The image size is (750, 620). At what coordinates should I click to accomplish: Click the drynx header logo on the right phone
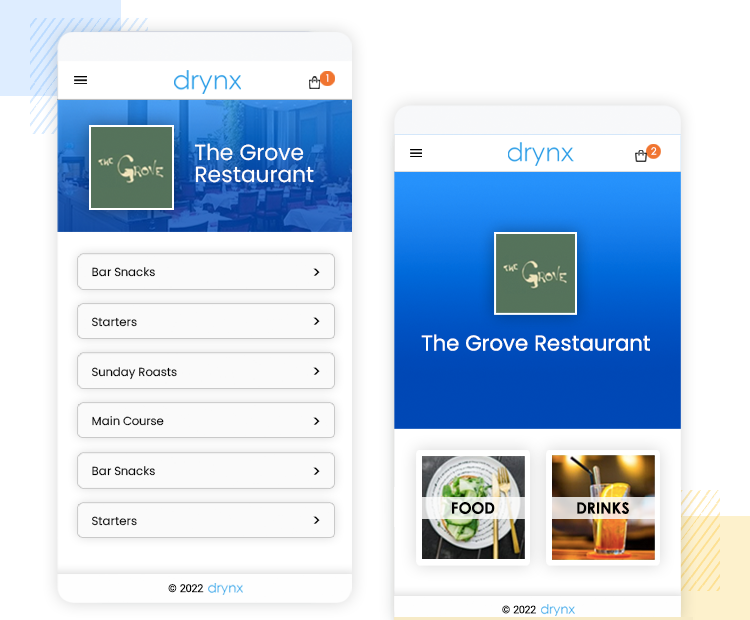pos(540,153)
